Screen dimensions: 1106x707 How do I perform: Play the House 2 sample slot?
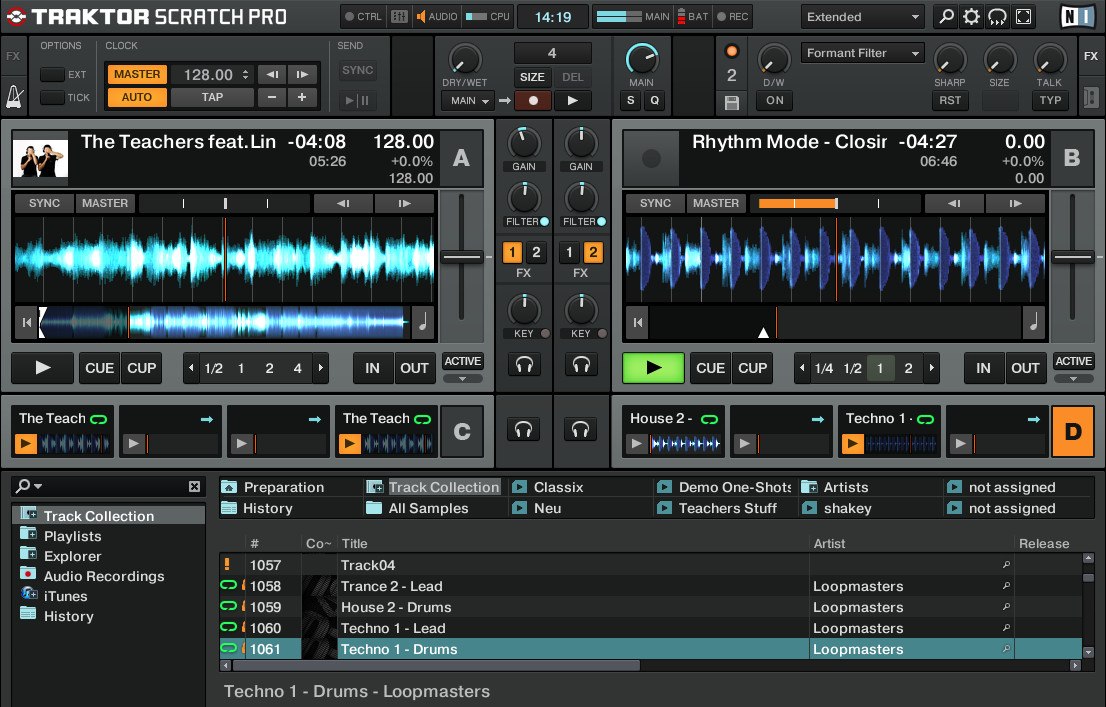tap(637, 444)
